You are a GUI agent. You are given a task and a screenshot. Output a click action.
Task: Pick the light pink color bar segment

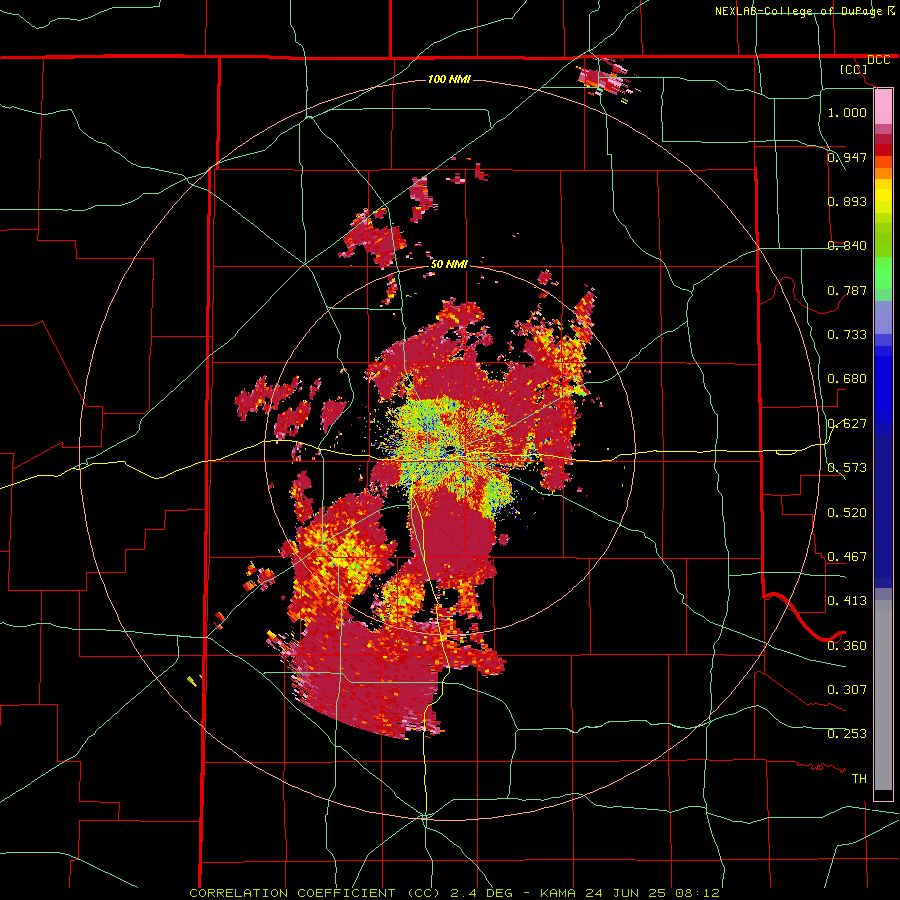point(883,106)
